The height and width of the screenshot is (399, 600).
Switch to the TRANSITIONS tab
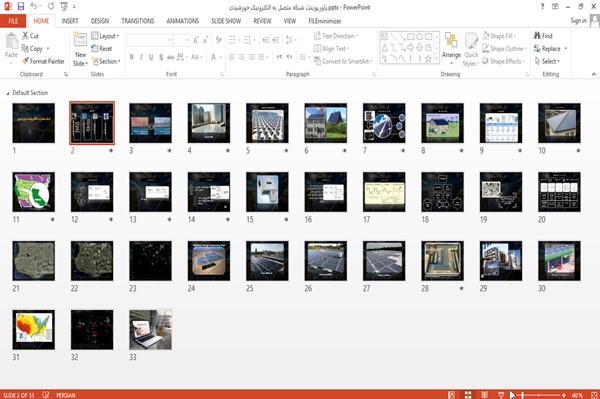(x=138, y=21)
